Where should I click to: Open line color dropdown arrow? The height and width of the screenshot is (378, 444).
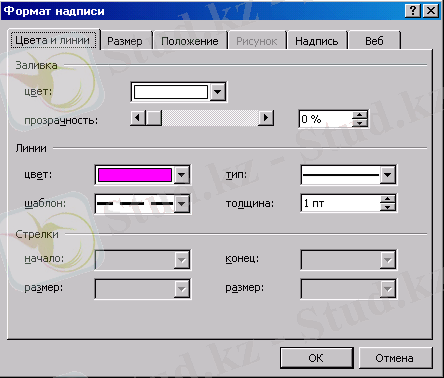coord(182,174)
